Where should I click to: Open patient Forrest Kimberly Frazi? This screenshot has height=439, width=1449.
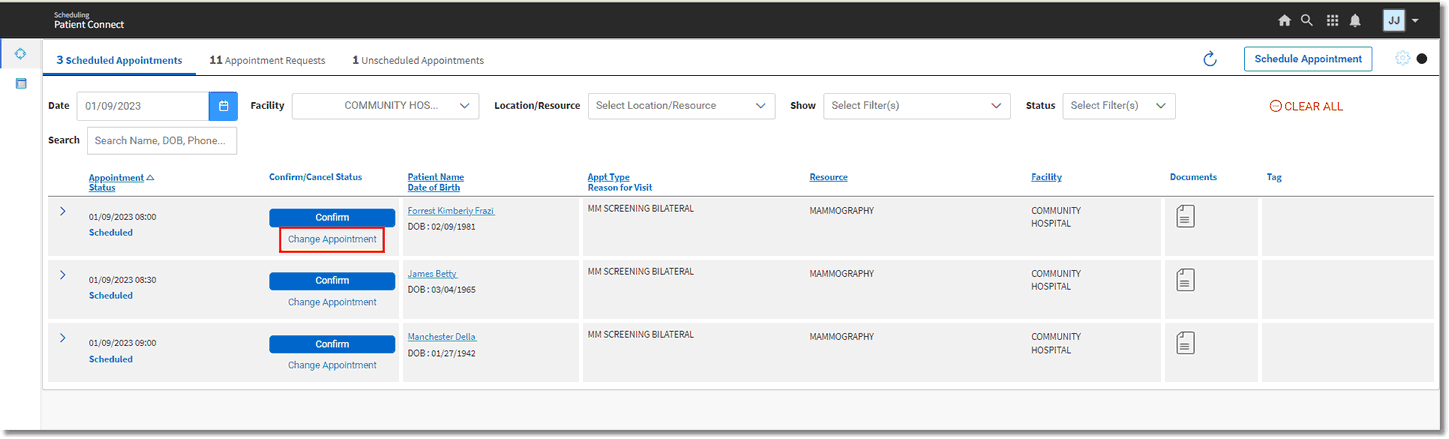[x=451, y=211]
